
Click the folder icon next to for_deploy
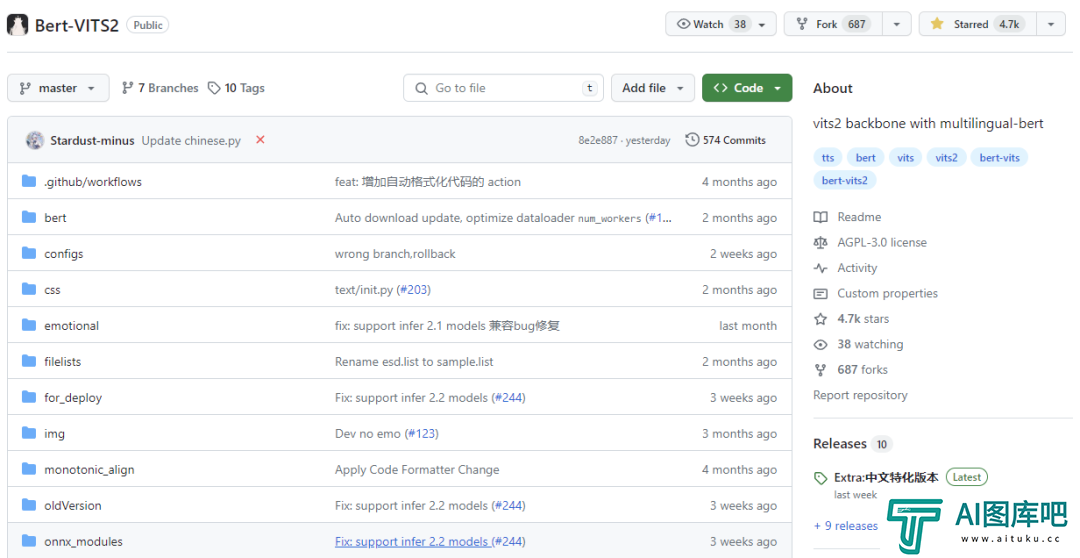pos(29,397)
